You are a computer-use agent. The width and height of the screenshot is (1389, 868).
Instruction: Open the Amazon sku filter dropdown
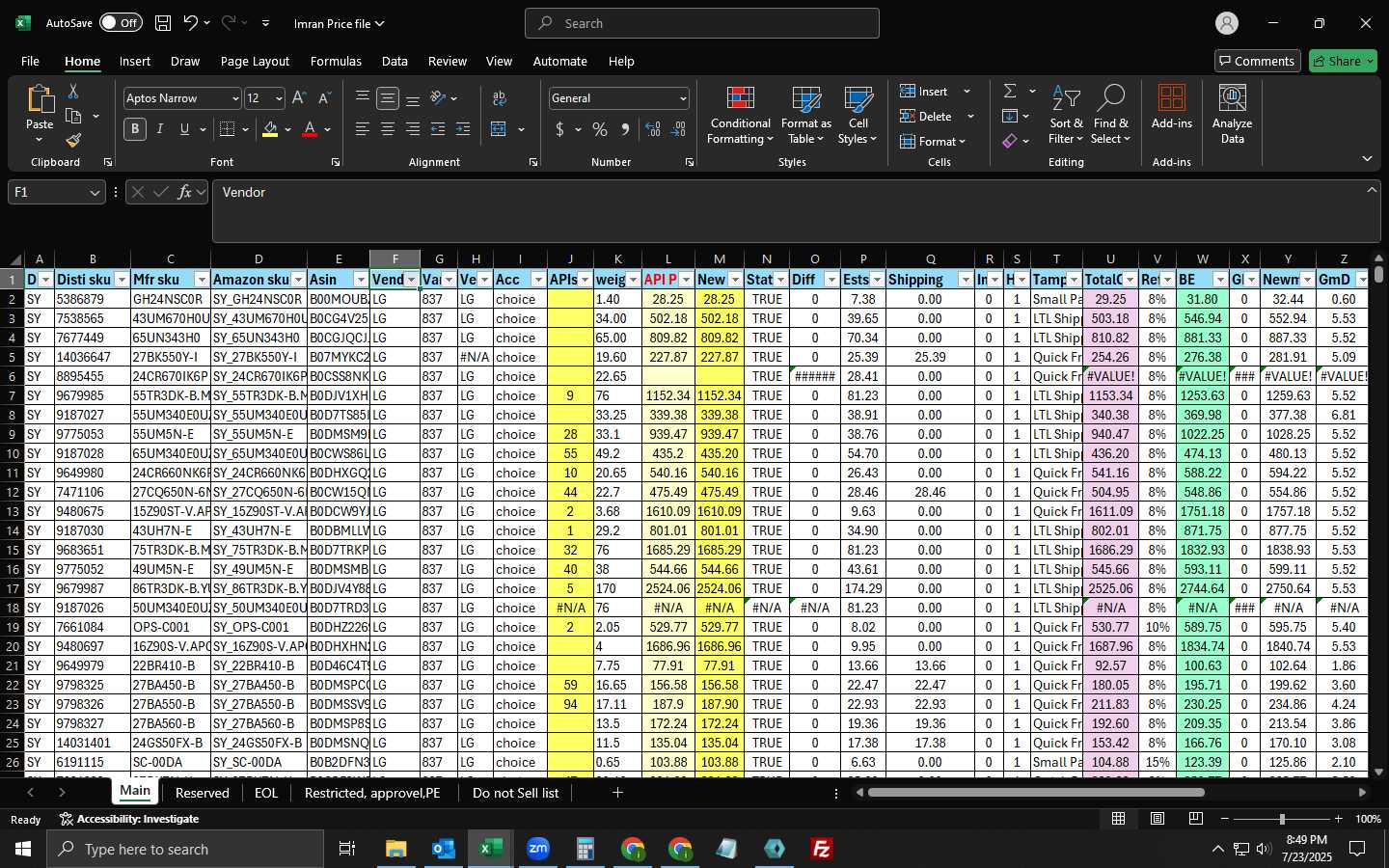pos(298,280)
